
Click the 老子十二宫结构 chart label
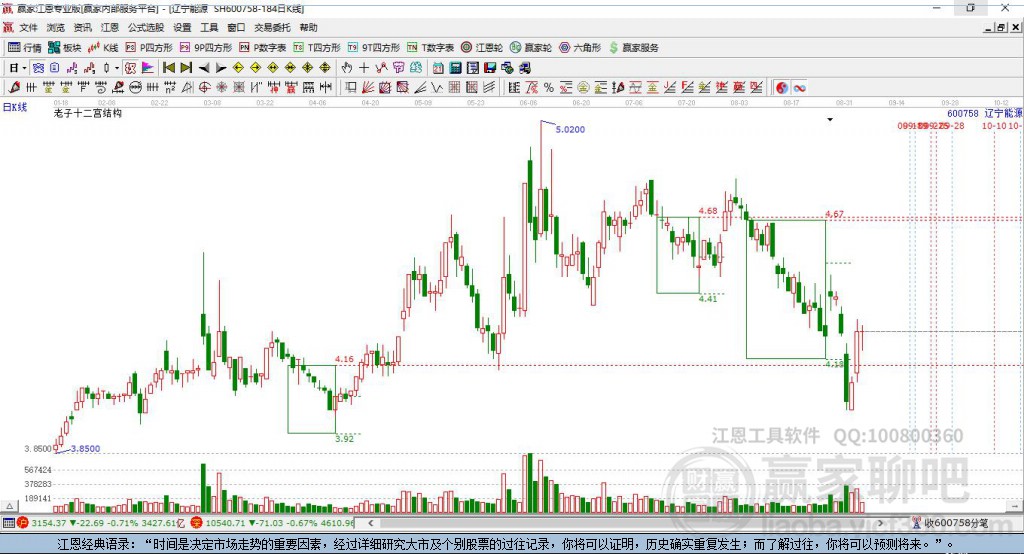[88, 113]
